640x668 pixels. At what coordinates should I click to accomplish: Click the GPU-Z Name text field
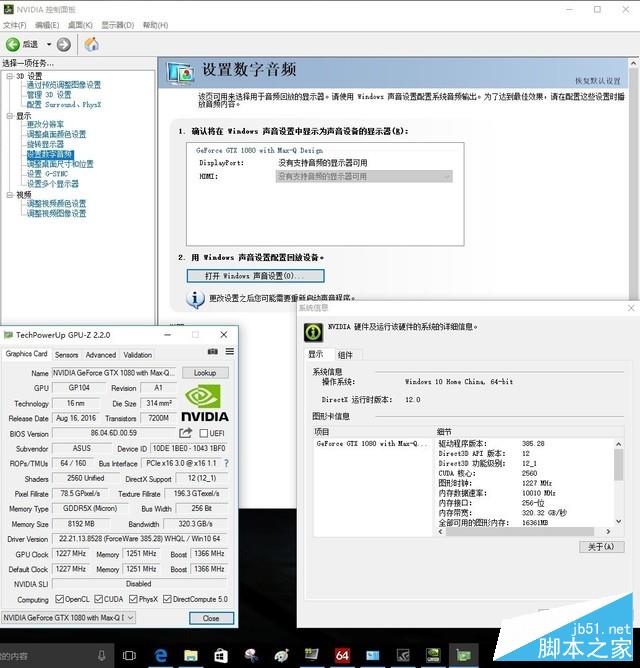click(x=114, y=373)
